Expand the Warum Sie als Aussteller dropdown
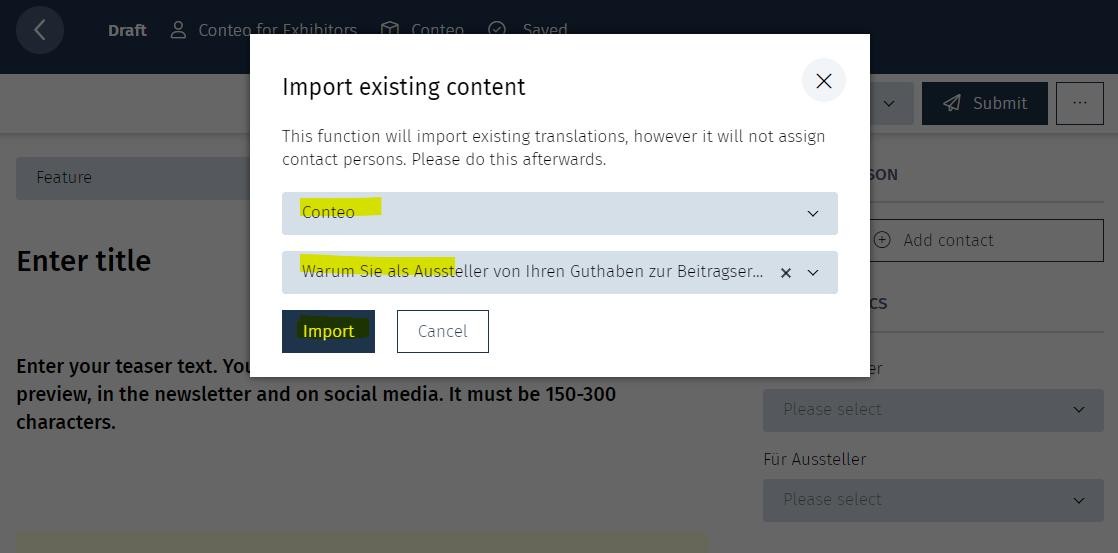The width and height of the screenshot is (1118, 553). click(x=813, y=272)
